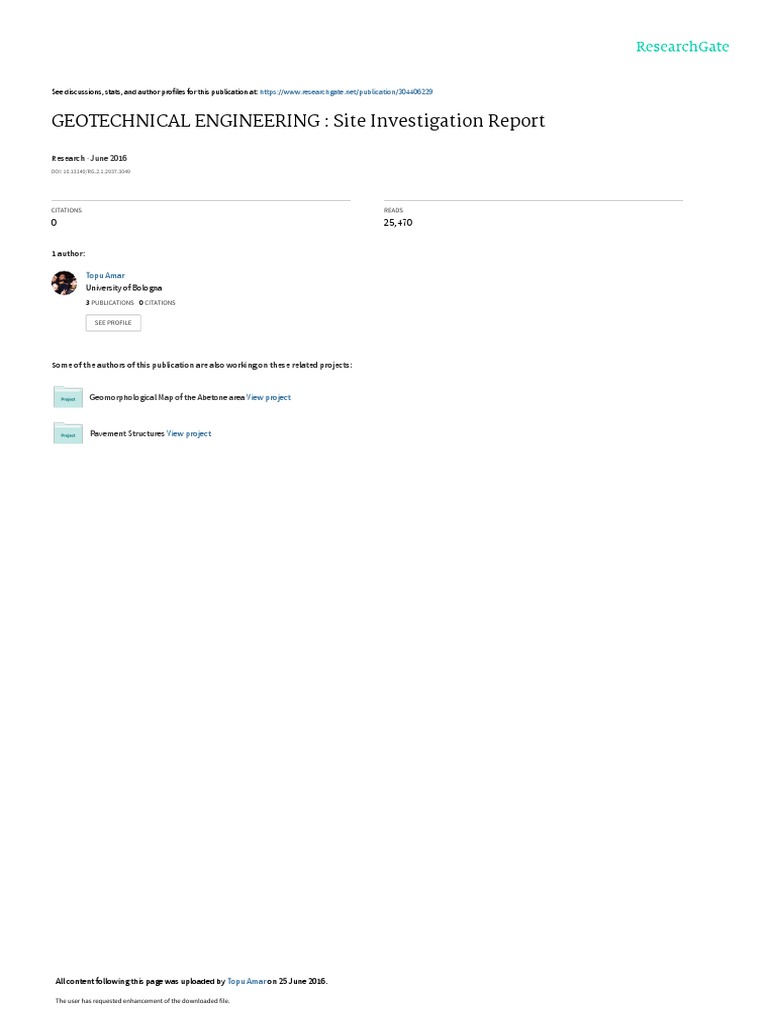Click the SEE PROFILE button

coord(113,323)
